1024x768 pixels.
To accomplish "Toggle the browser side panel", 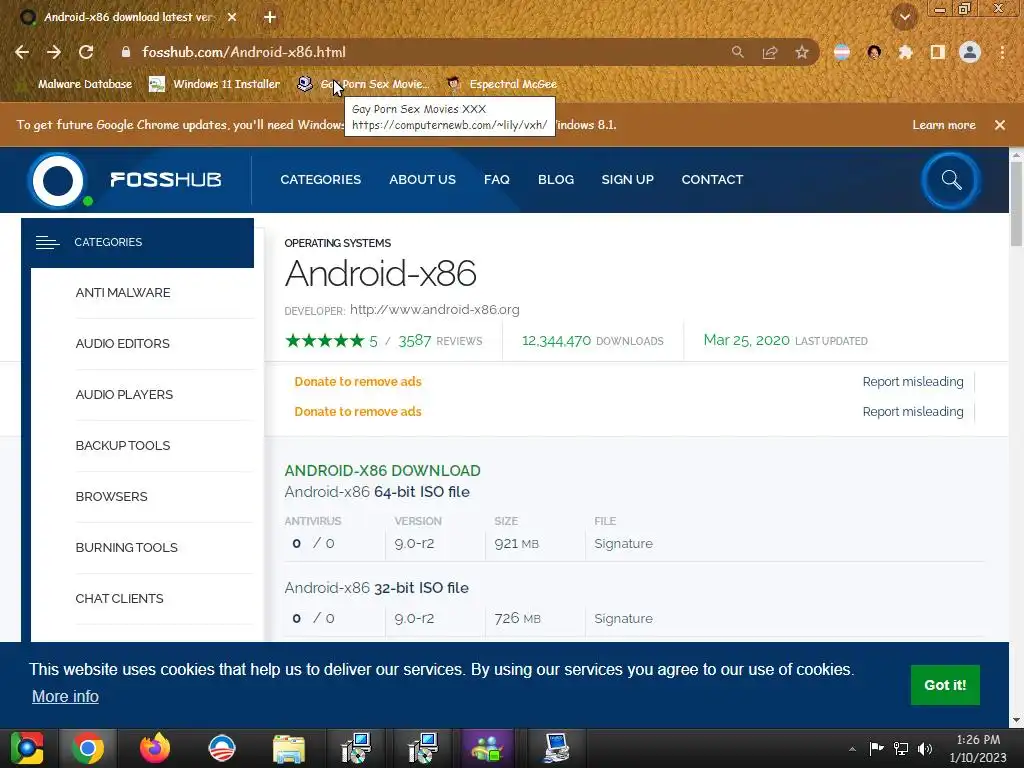I will tap(938, 52).
